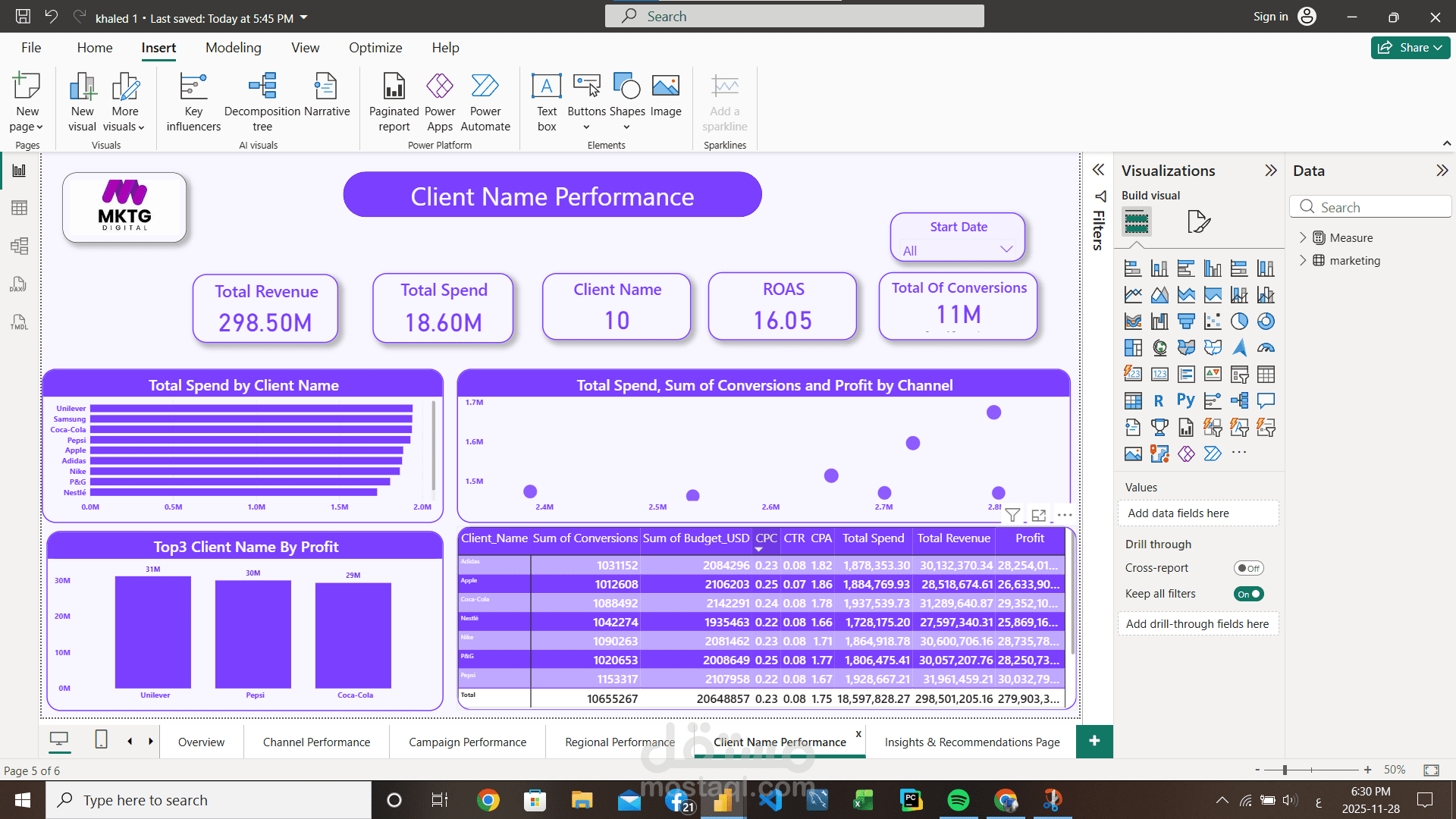Adjust the zoom slider handle
The image size is (1456, 819).
point(1285,770)
